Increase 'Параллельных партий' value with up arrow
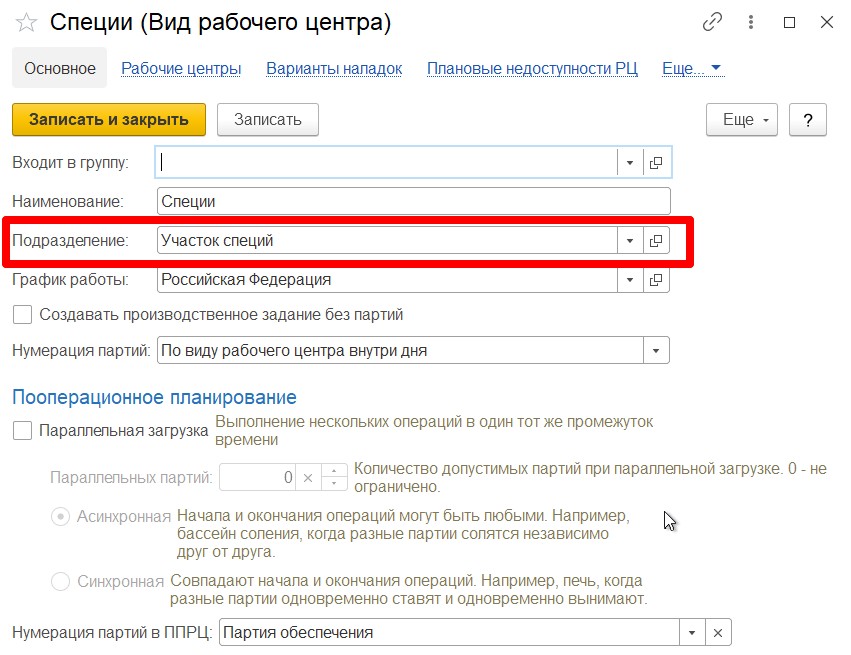Image resolution: width=851 pixels, height=655 pixels. [x=336, y=472]
